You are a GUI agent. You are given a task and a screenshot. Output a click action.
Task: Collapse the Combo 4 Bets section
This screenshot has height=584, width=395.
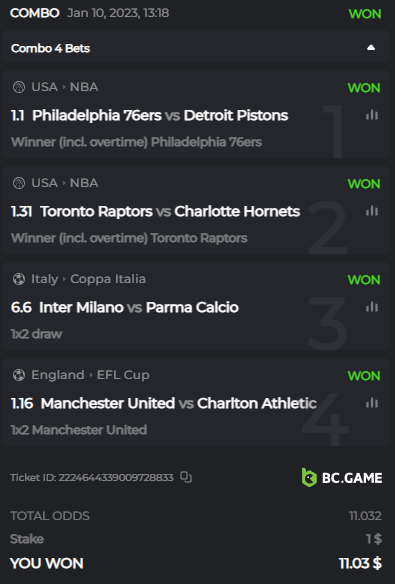click(371, 48)
